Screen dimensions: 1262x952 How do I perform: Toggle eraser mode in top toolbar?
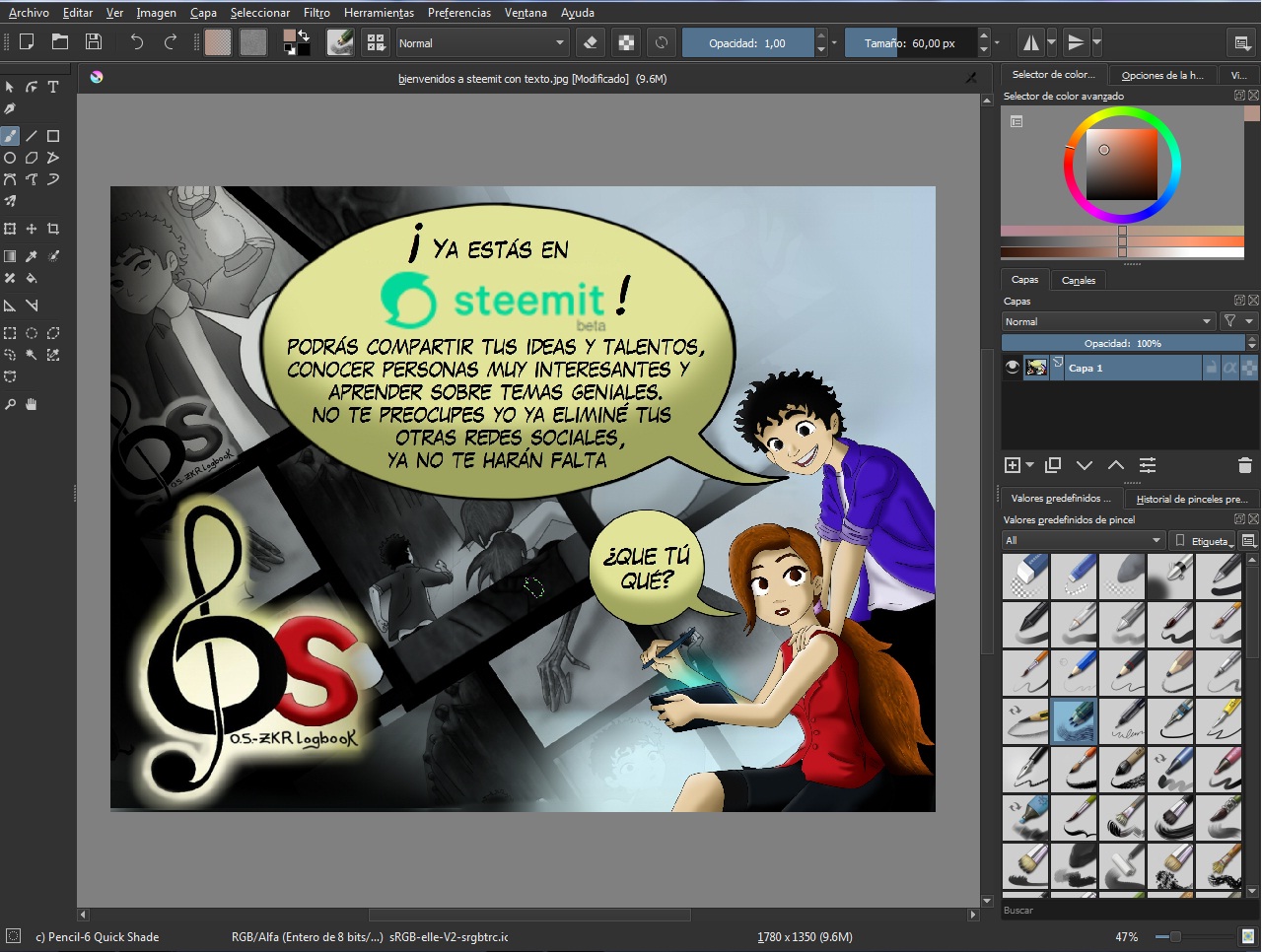591,42
